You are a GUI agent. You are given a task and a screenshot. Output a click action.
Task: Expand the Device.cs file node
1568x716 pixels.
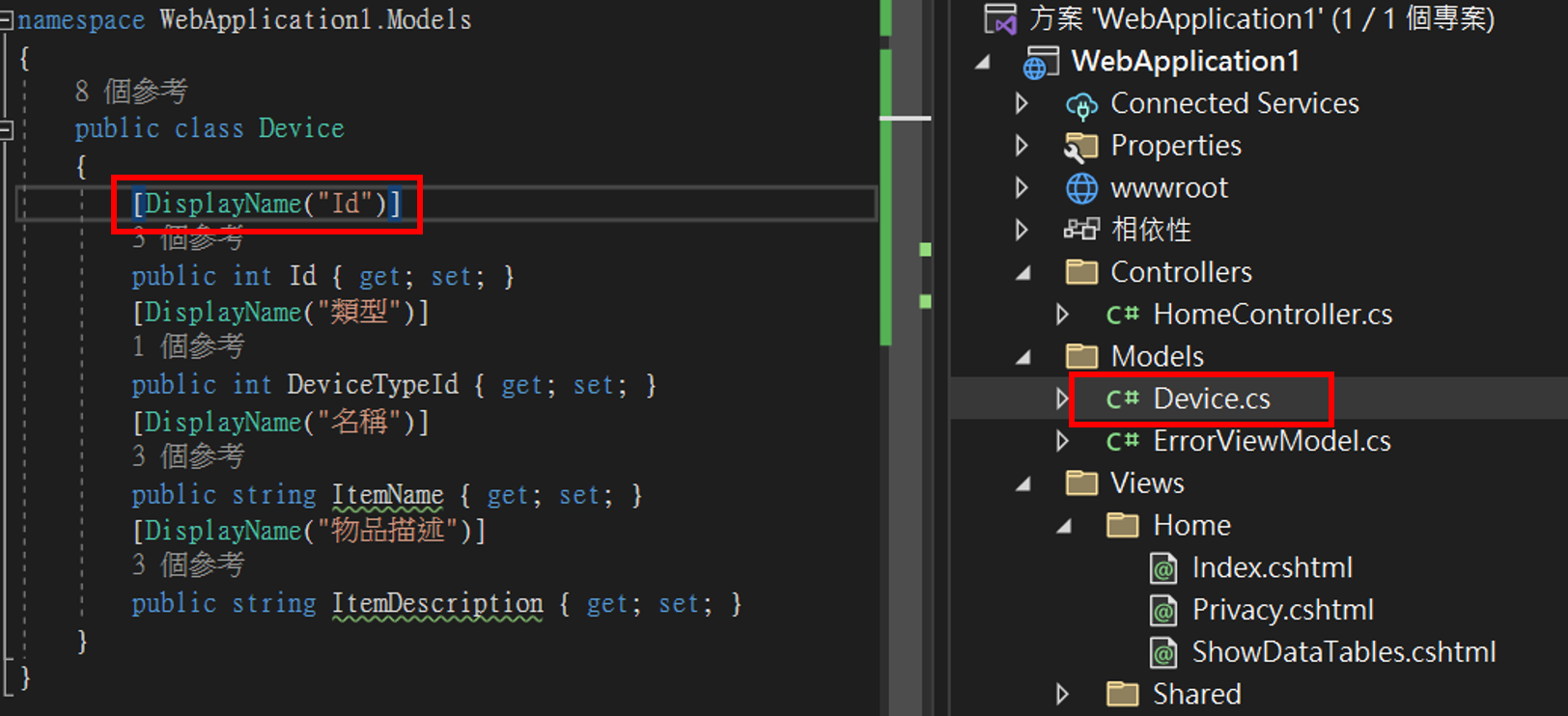click(x=1062, y=399)
